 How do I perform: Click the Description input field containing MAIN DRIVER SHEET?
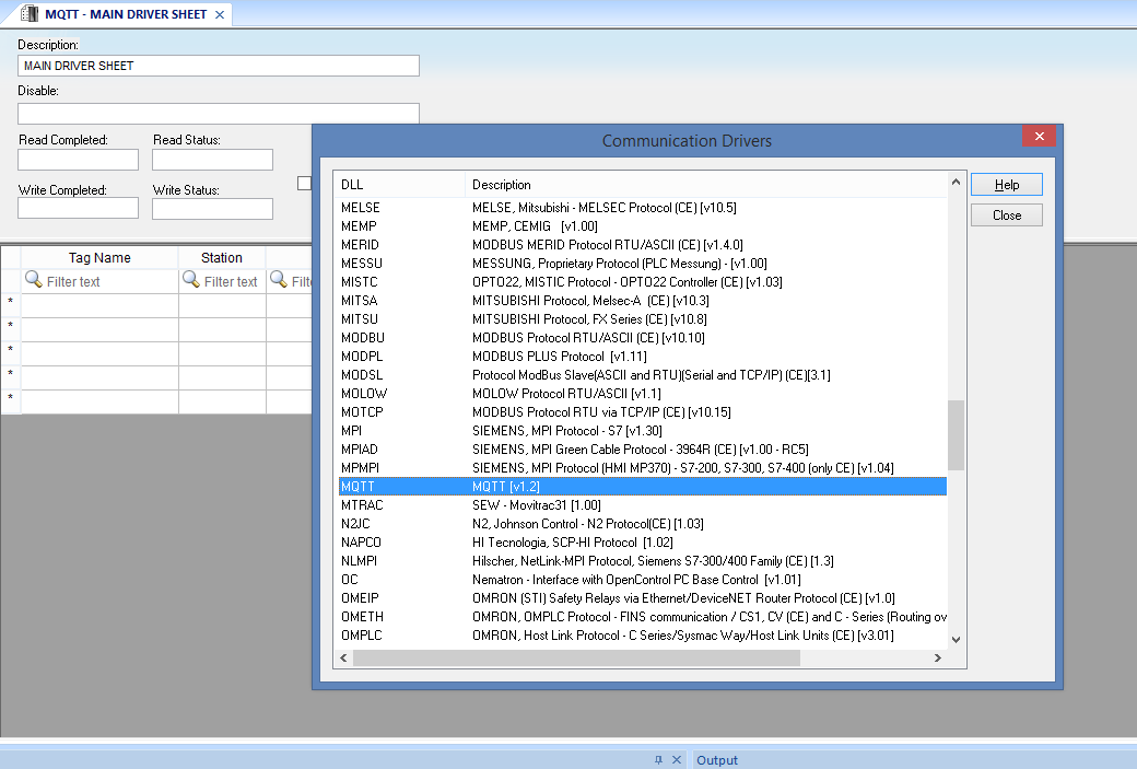[218, 66]
